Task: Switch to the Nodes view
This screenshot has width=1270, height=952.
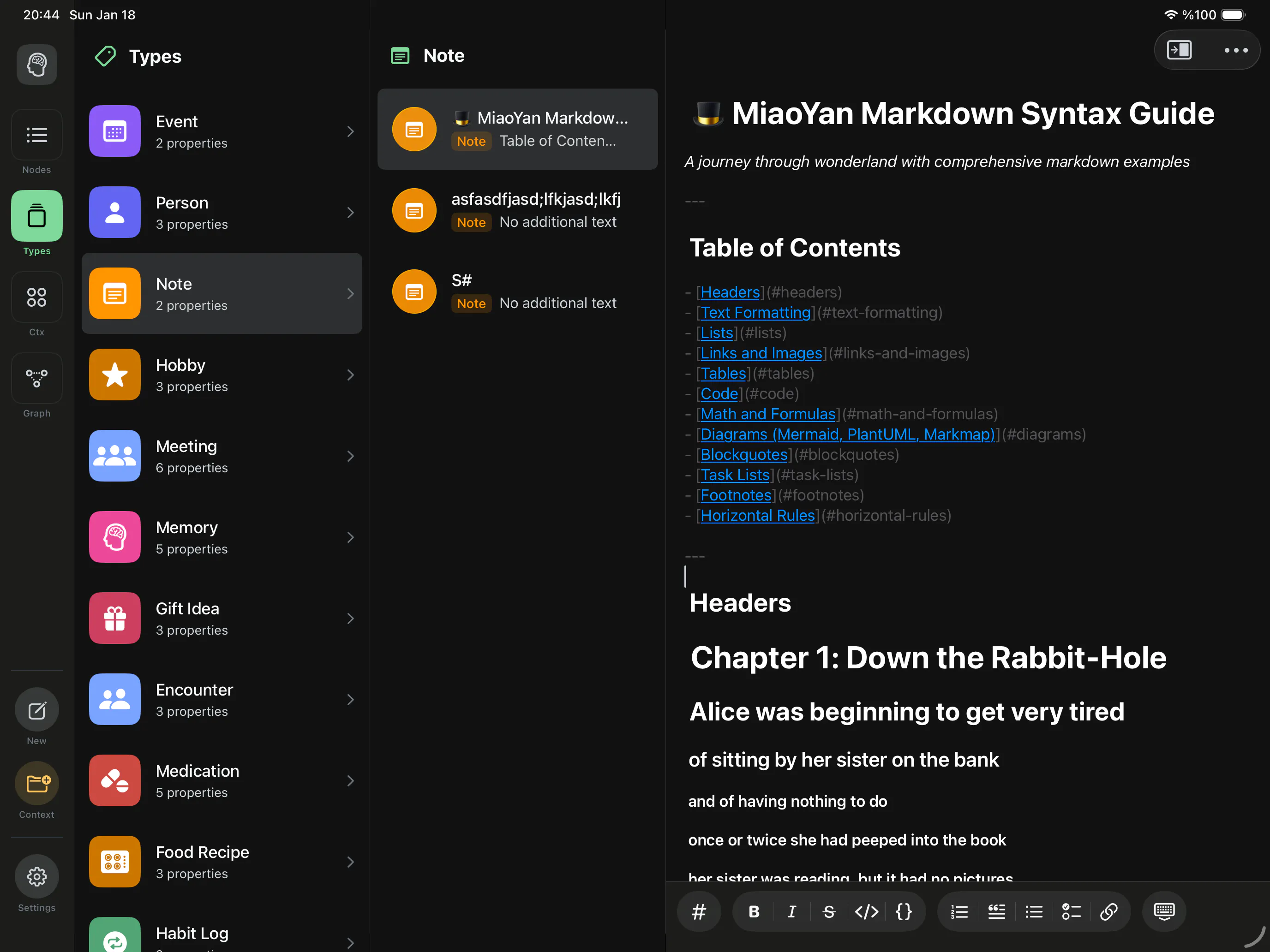Action: click(x=37, y=135)
